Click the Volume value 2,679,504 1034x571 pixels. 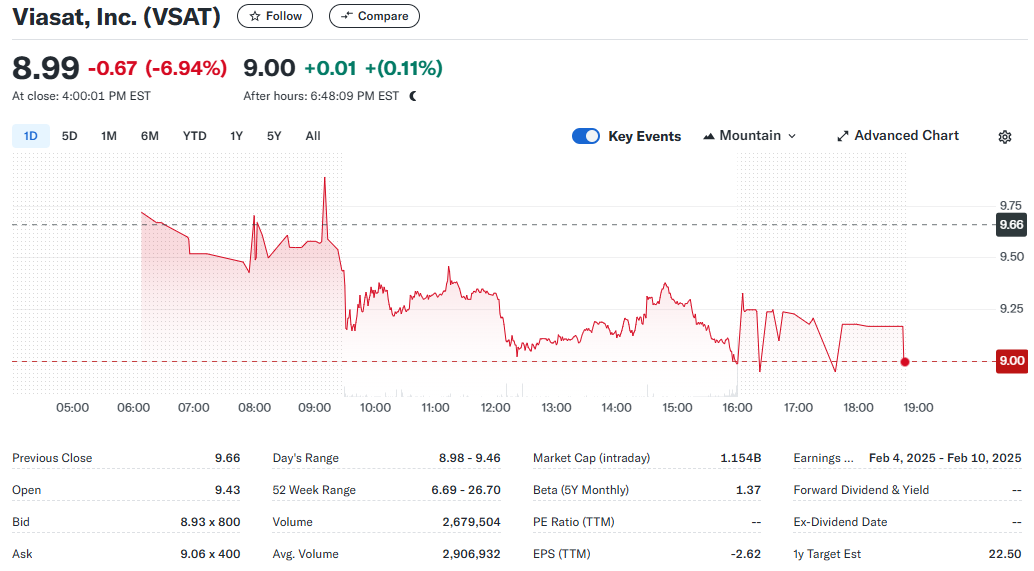(x=471, y=522)
